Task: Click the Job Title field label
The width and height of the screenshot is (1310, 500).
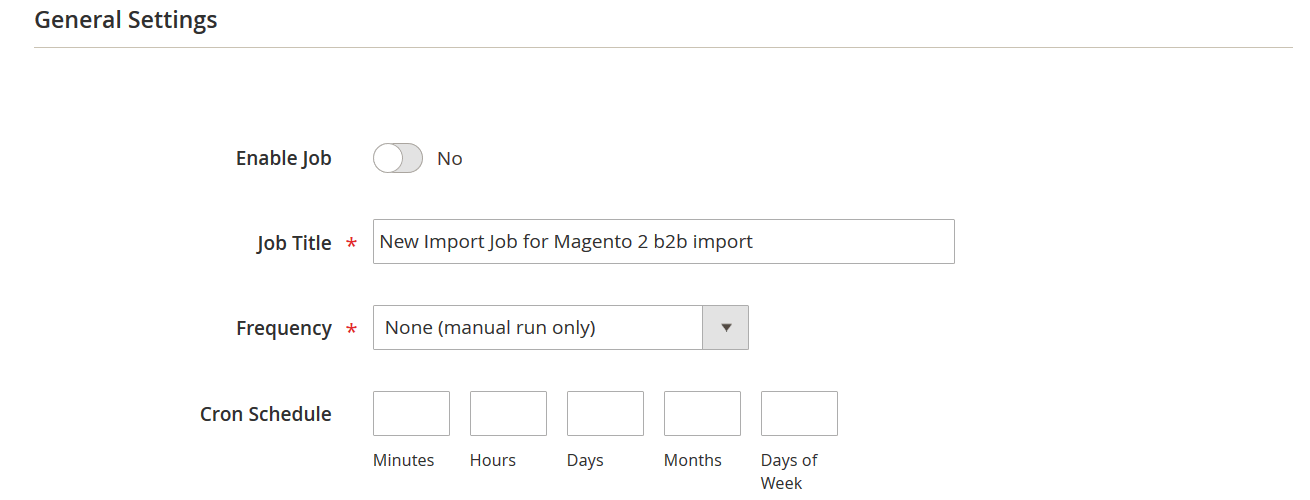Action: pos(294,243)
